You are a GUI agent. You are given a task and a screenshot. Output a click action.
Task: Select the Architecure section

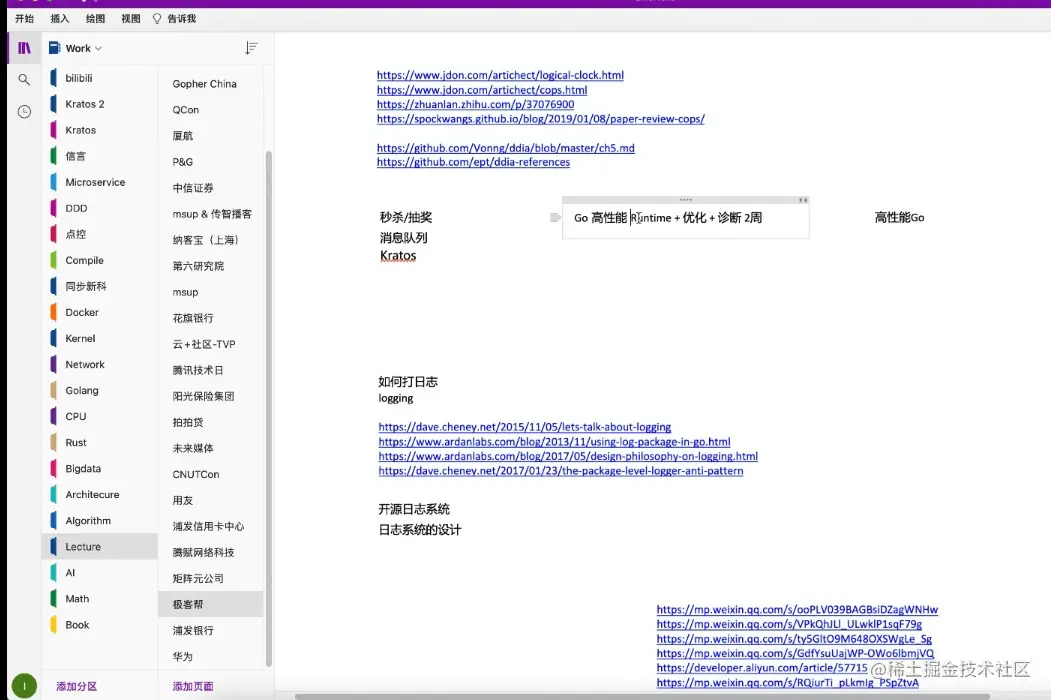[99, 495]
